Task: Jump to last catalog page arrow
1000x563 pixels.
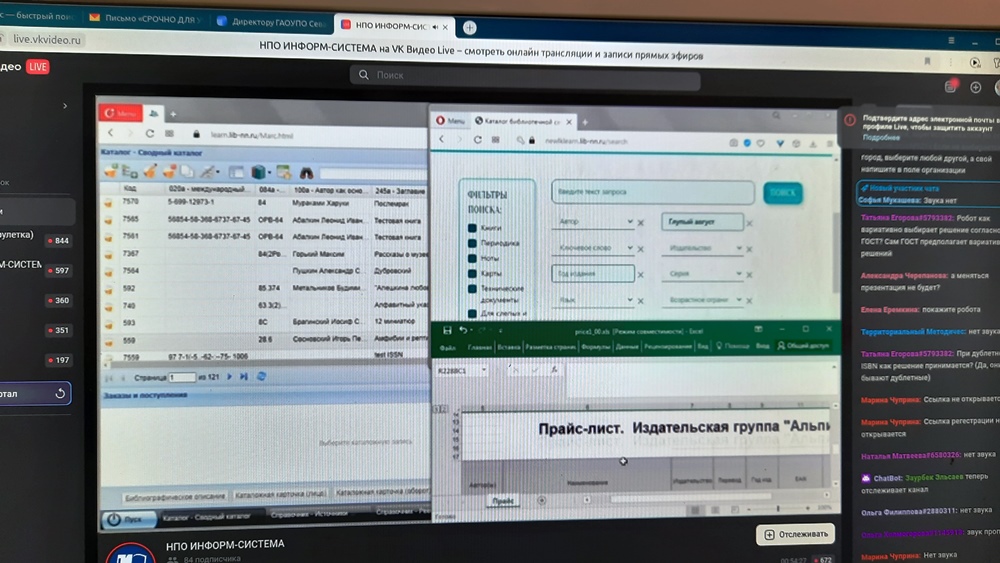Action: point(244,377)
